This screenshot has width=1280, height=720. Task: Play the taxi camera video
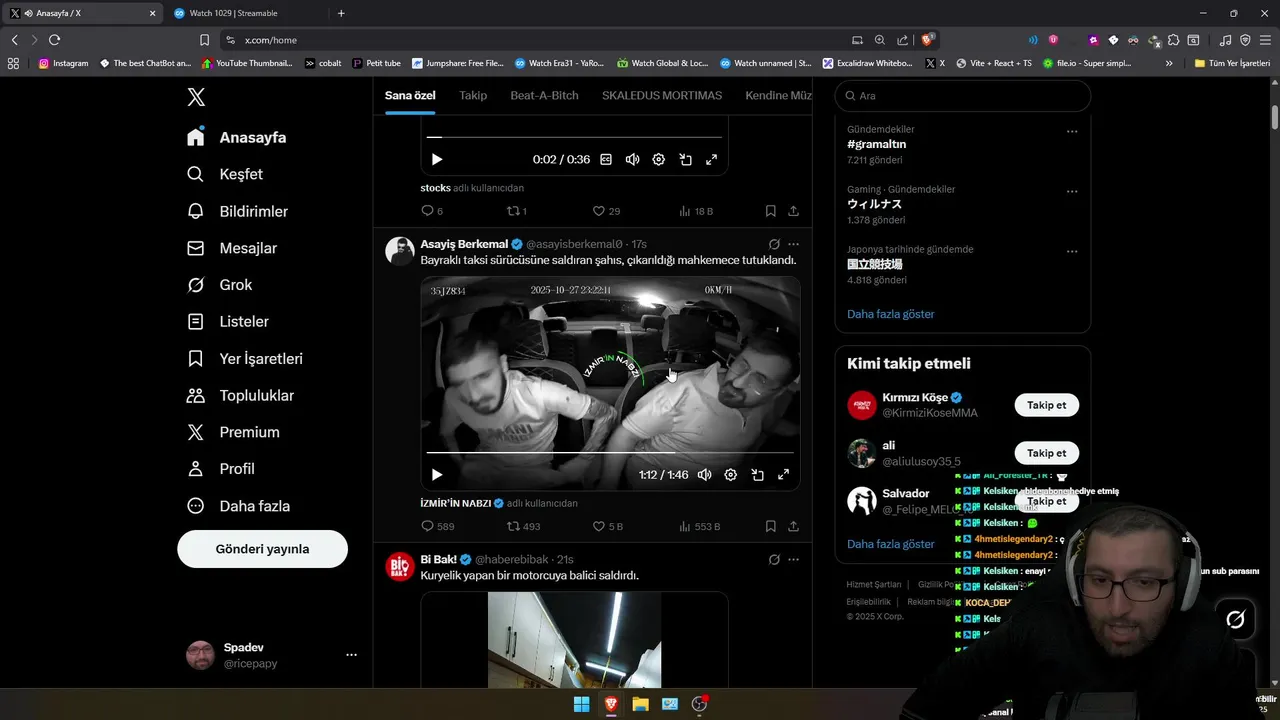[436, 475]
